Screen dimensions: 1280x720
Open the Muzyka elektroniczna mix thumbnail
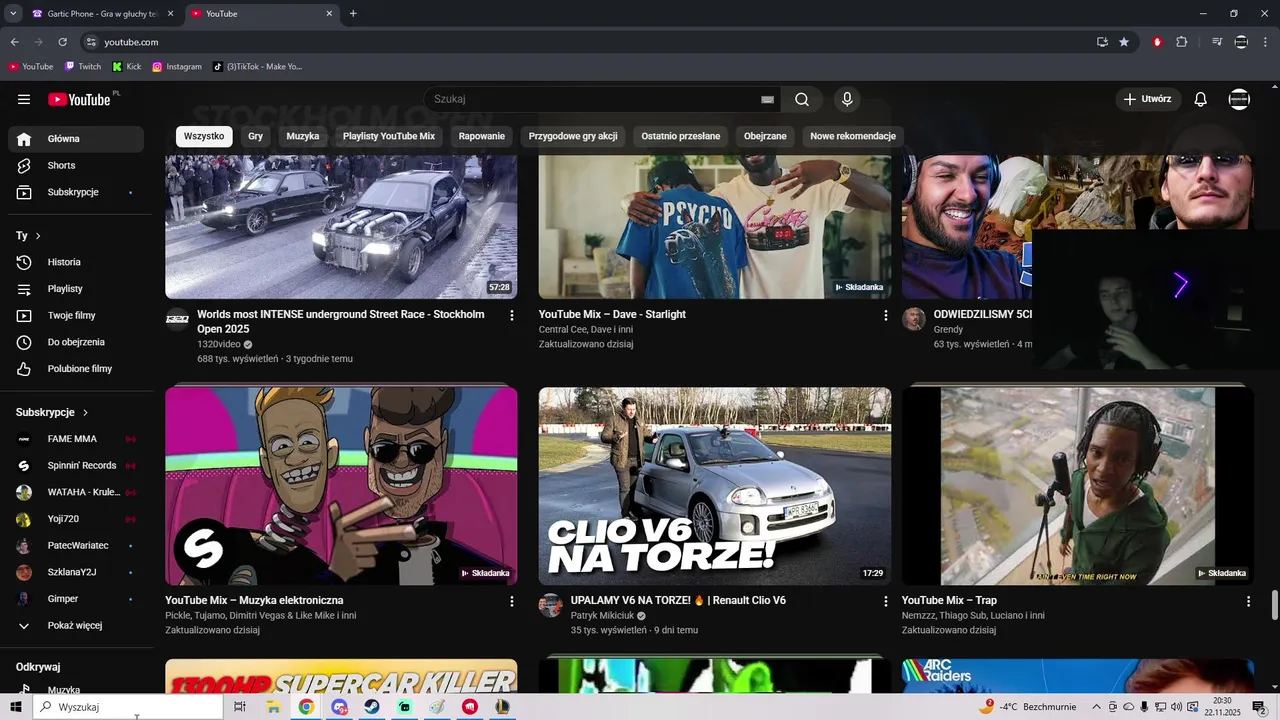(x=341, y=486)
